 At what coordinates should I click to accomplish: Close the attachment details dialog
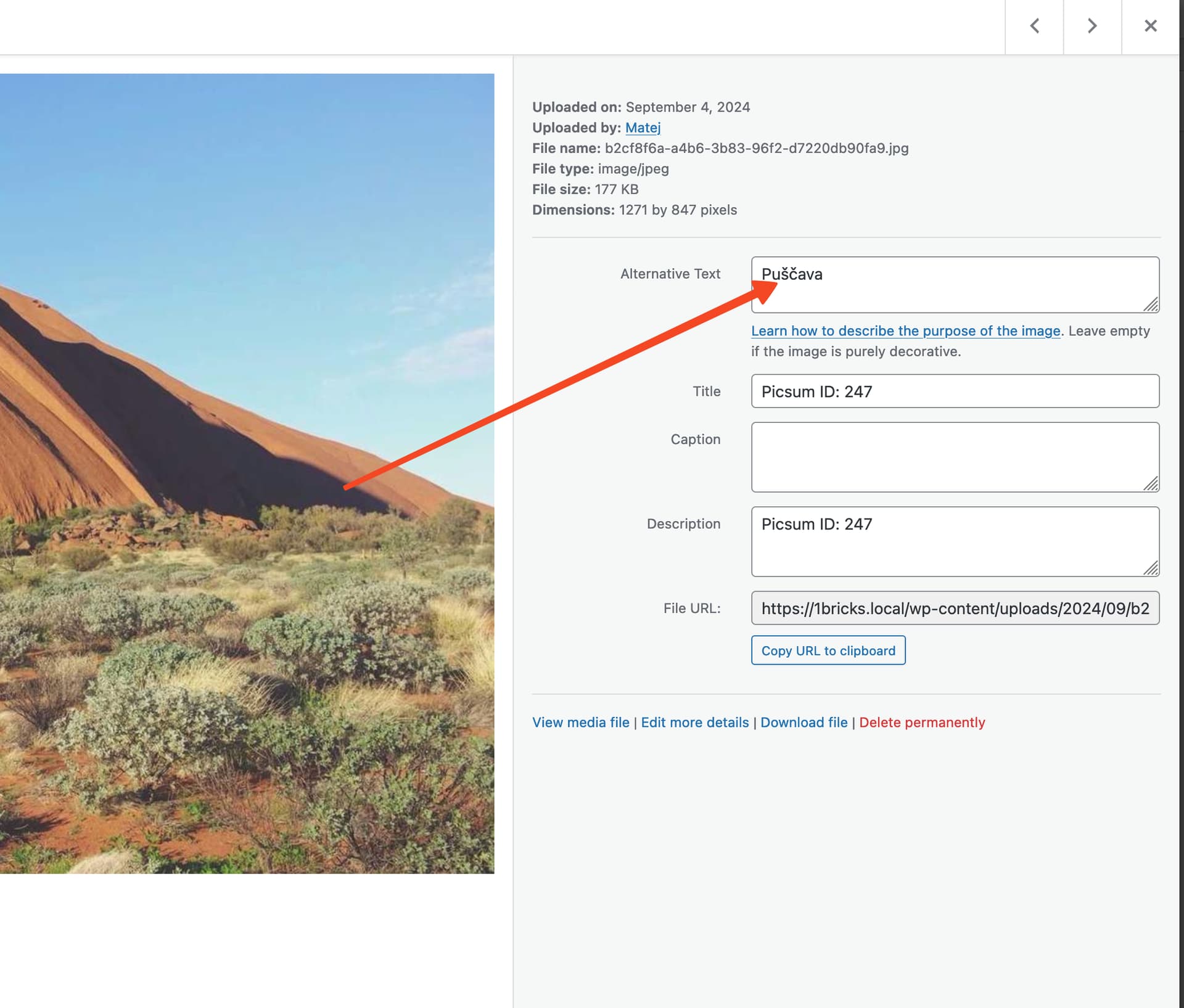1150,27
